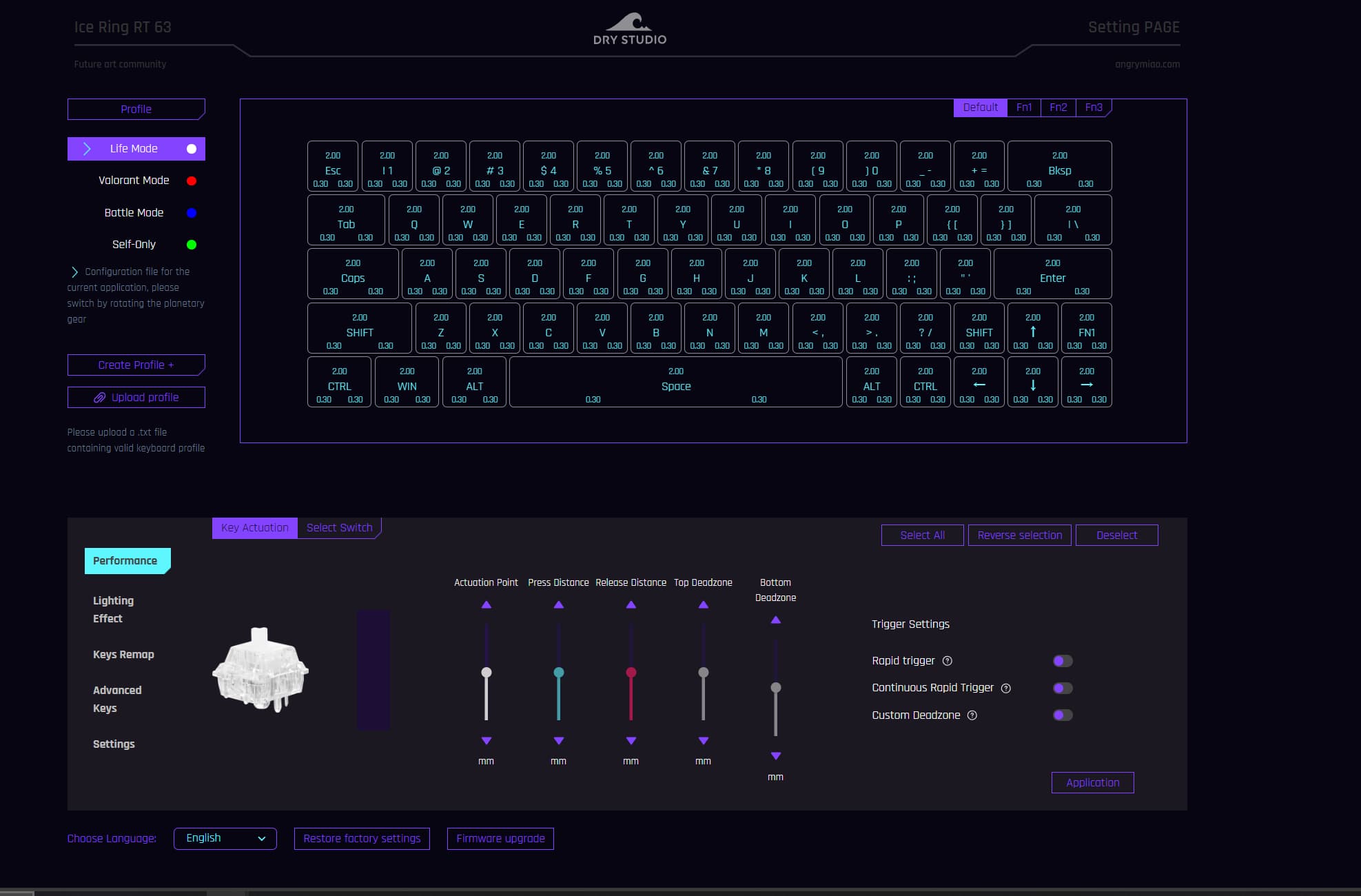Click up arrow above Actuation Point slider

tap(487, 604)
